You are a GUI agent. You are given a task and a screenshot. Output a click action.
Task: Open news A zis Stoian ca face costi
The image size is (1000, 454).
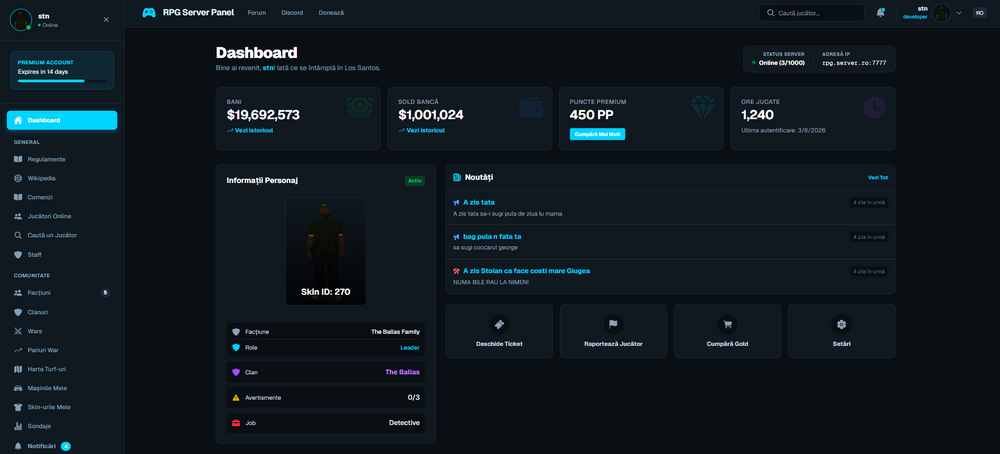[526, 270]
